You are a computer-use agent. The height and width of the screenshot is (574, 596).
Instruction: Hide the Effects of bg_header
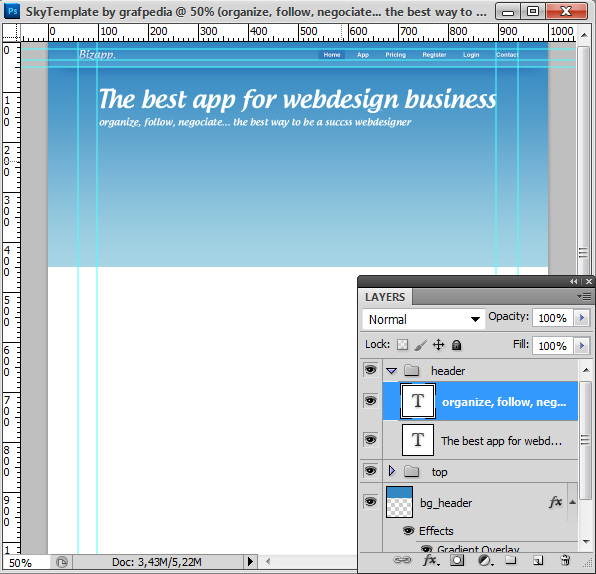(x=409, y=531)
